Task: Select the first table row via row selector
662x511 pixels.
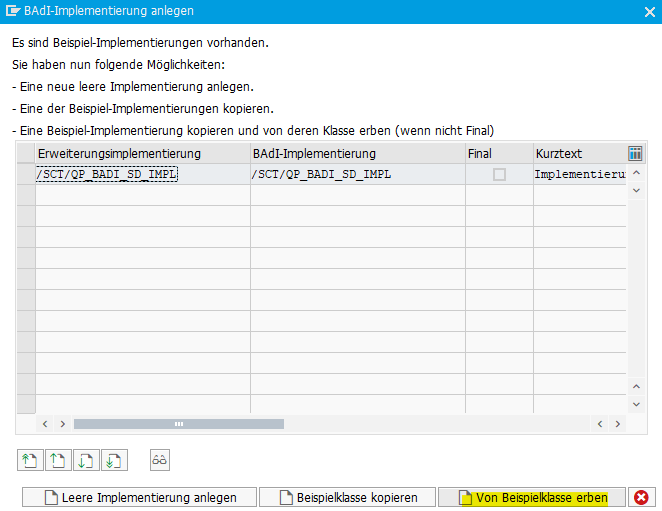Action: (26, 174)
